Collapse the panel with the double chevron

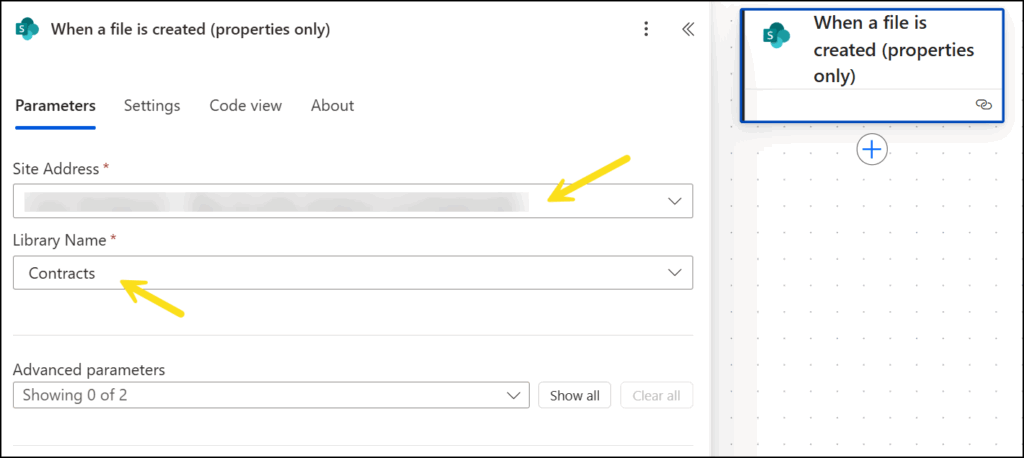pos(688,29)
